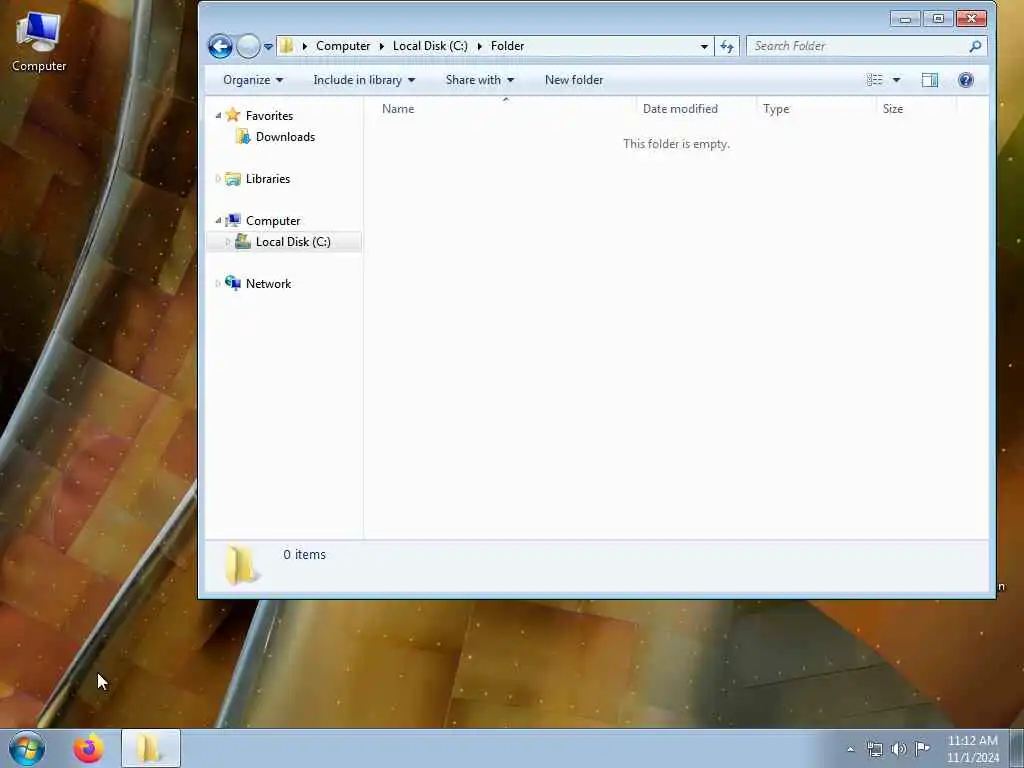Select Favorites in navigation pane
This screenshot has width=1024, height=768.
click(269, 116)
